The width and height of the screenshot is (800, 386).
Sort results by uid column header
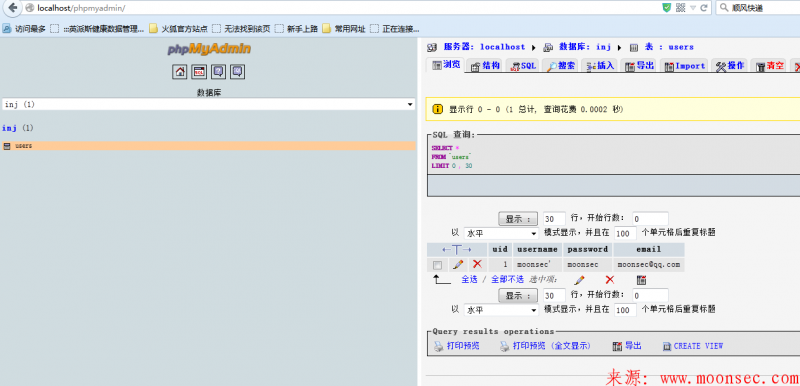(500, 249)
